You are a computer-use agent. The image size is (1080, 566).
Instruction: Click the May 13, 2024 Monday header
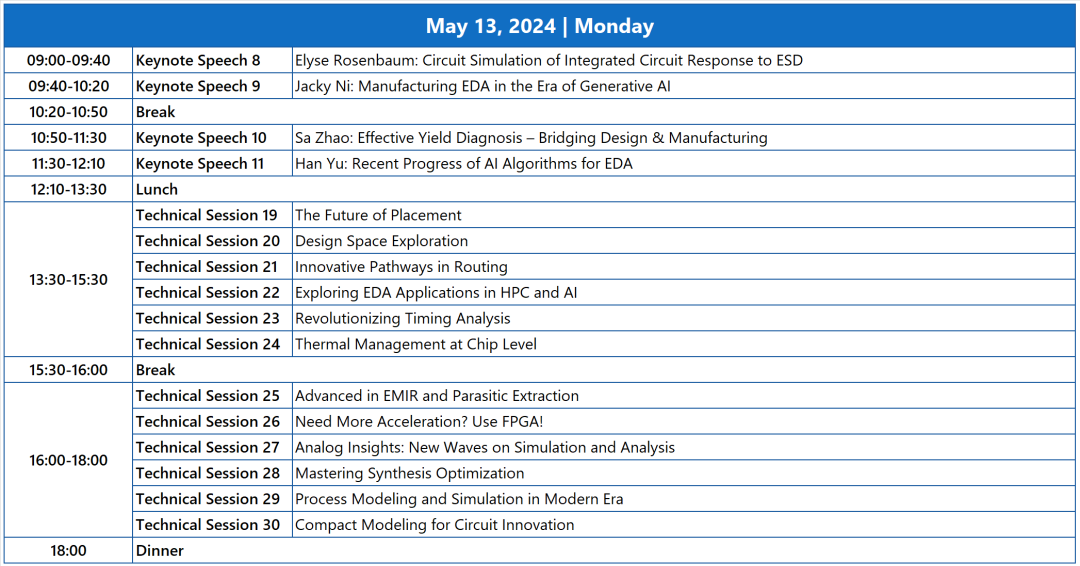click(x=539, y=26)
